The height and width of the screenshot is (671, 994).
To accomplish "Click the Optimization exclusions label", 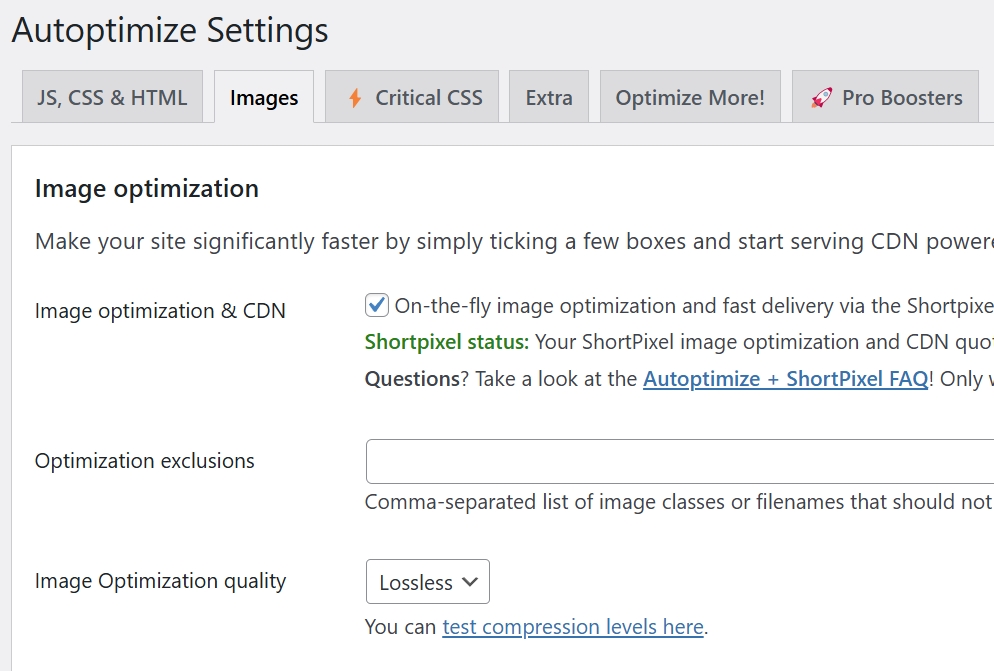I will (x=145, y=461).
